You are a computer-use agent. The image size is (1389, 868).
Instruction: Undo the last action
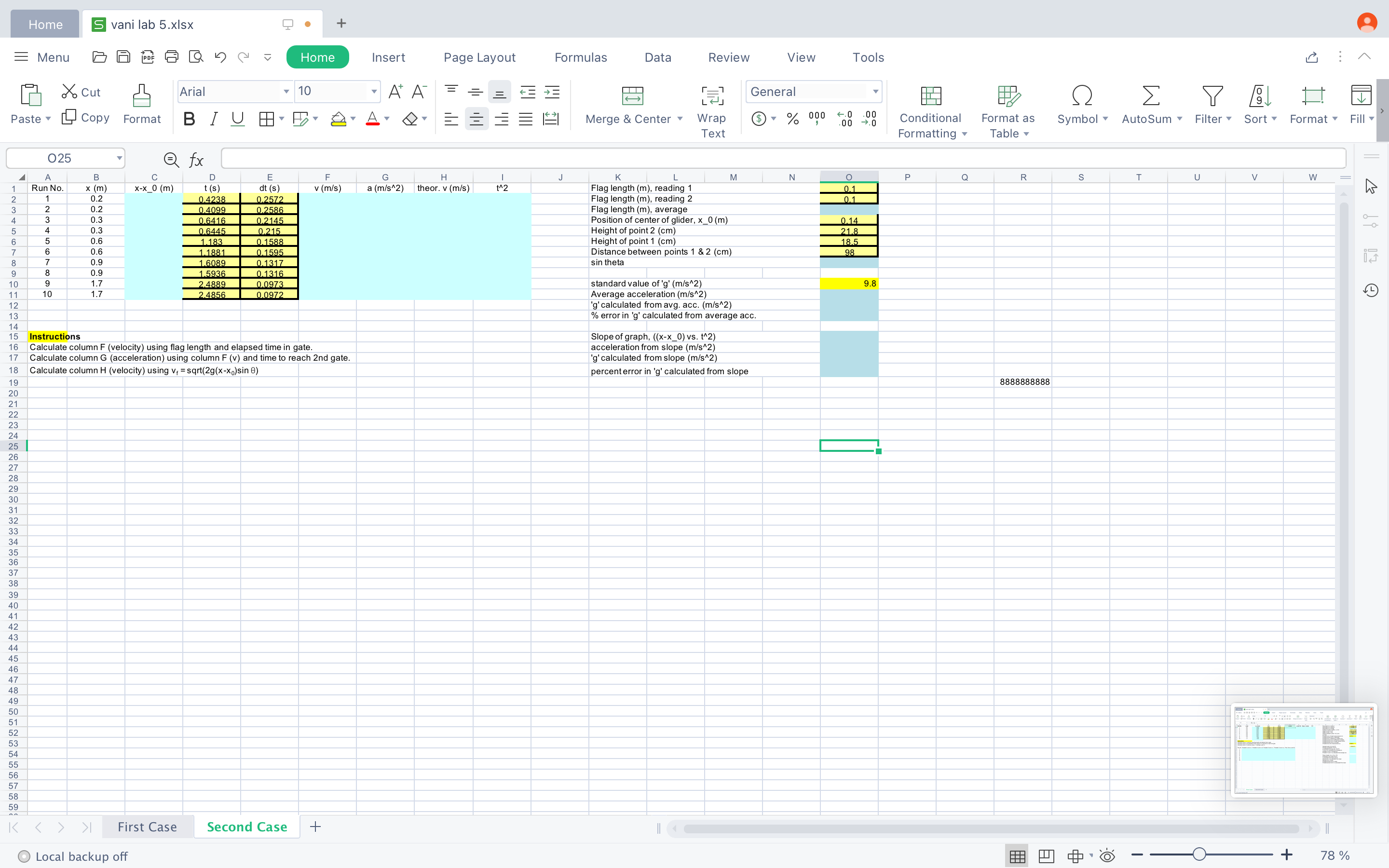click(x=220, y=57)
